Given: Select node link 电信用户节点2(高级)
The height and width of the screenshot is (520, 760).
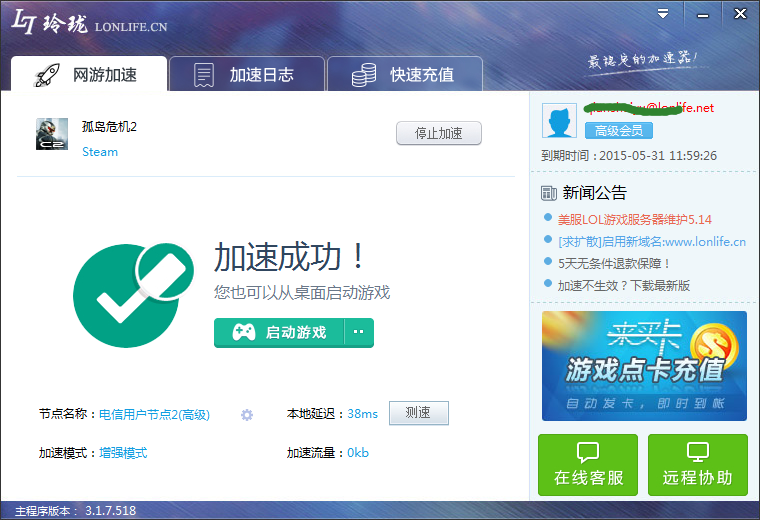Looking at the screenshot, I should 154,414.
